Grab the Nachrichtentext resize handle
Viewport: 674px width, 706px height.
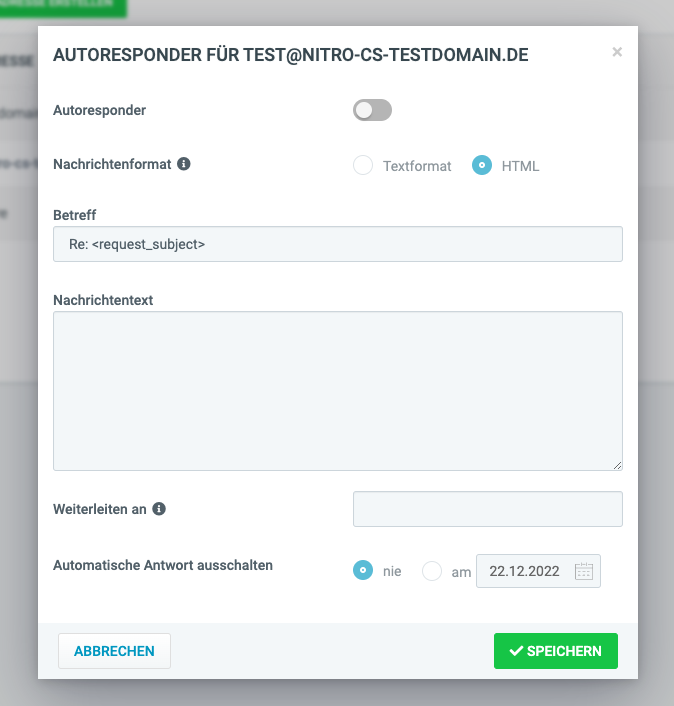(617, 466)
